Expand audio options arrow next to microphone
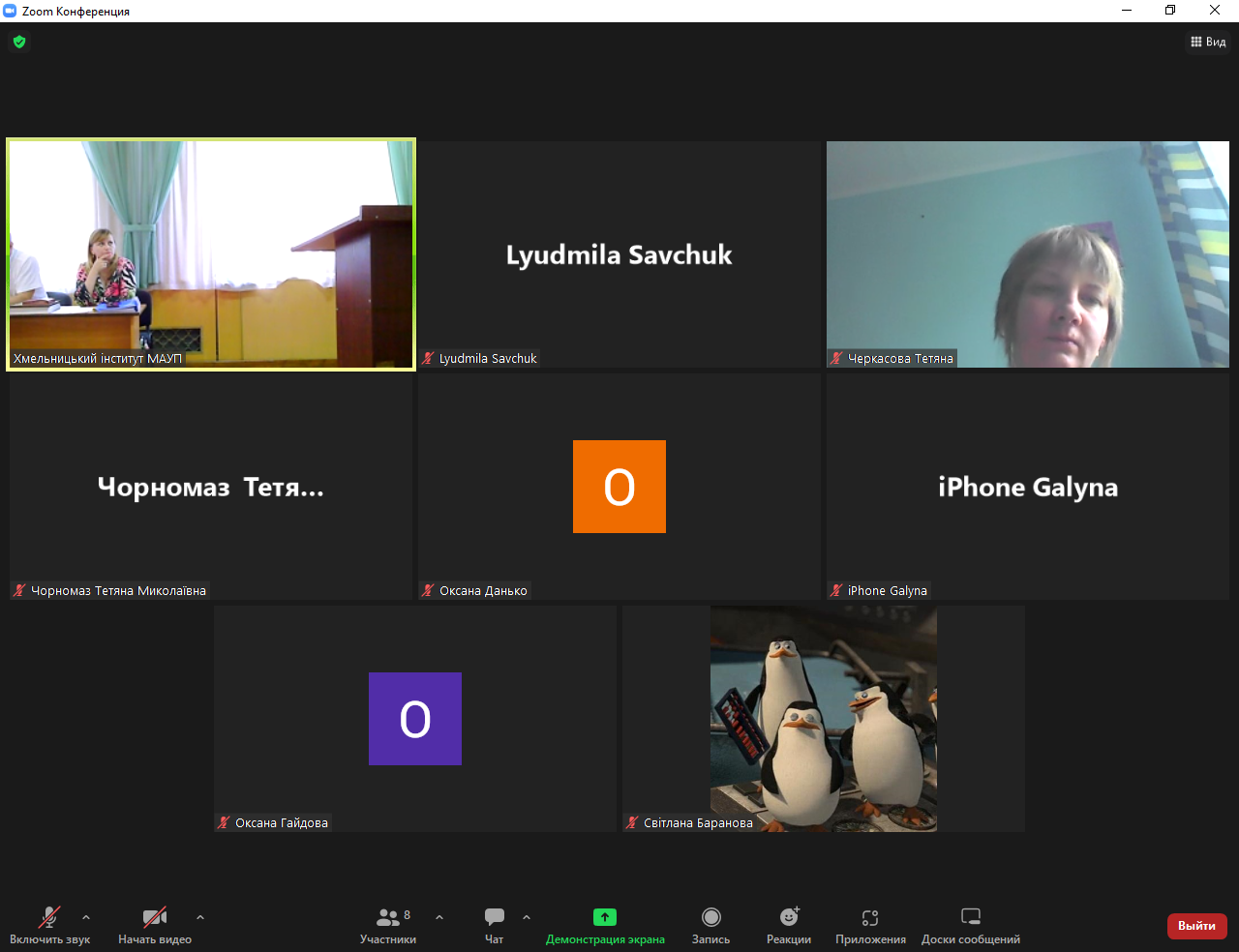The image size is (1239, 952). pos(86,917)
